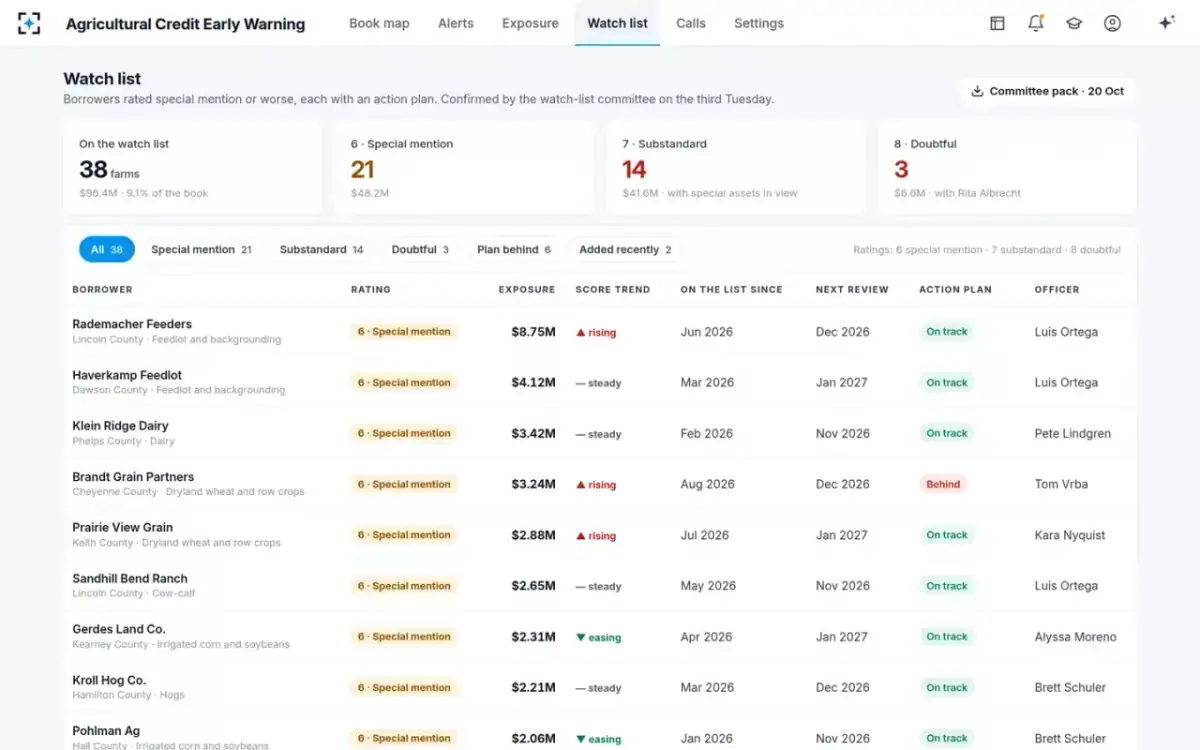Open notifications bell
The image size is (1200, 750).
pos(1036,23)
